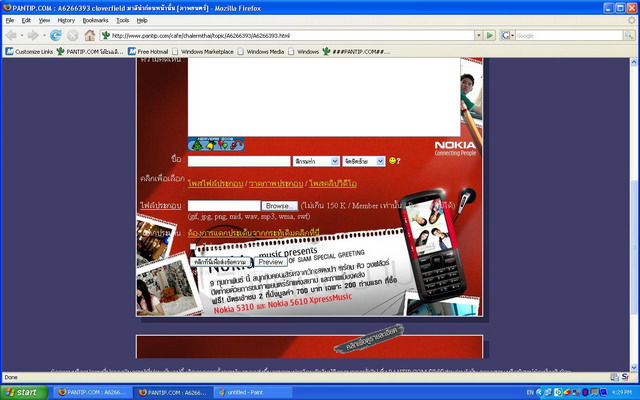Image resolution: width=640 pixels, height=400 pixels.
Task: Open the Back button history dropdown arrow
Action: point(22,36)
